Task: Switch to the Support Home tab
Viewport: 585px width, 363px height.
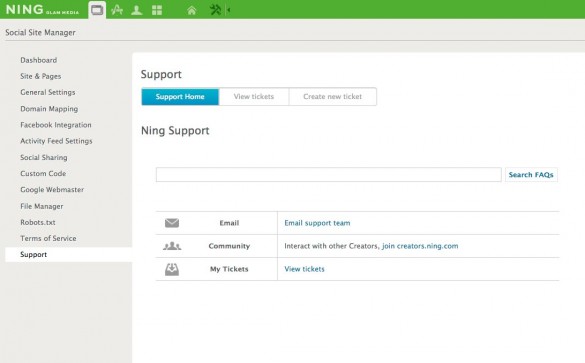Action: pos(180,97)
